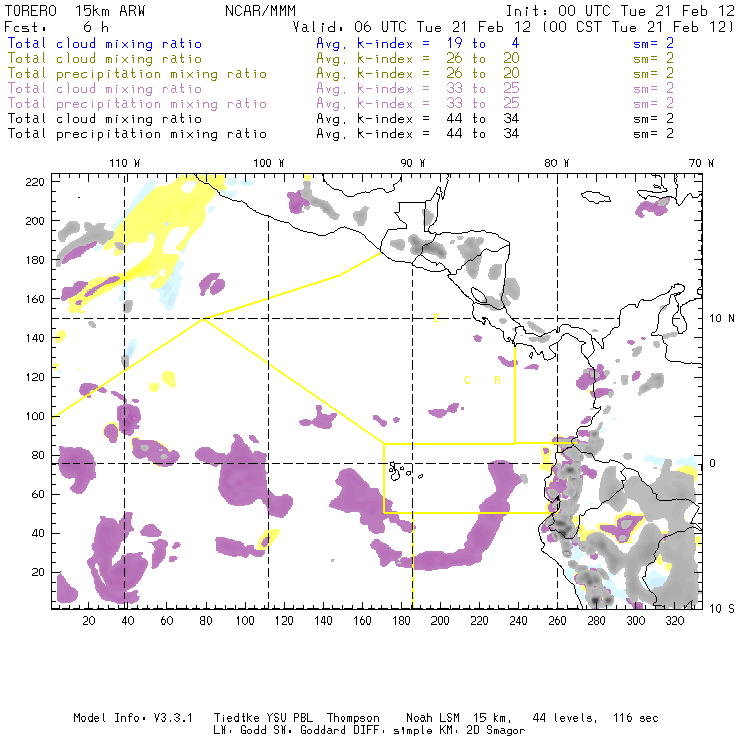
Task: Click the 'Avg. k-index = 19 to 4' text
Action: [402, 44]
